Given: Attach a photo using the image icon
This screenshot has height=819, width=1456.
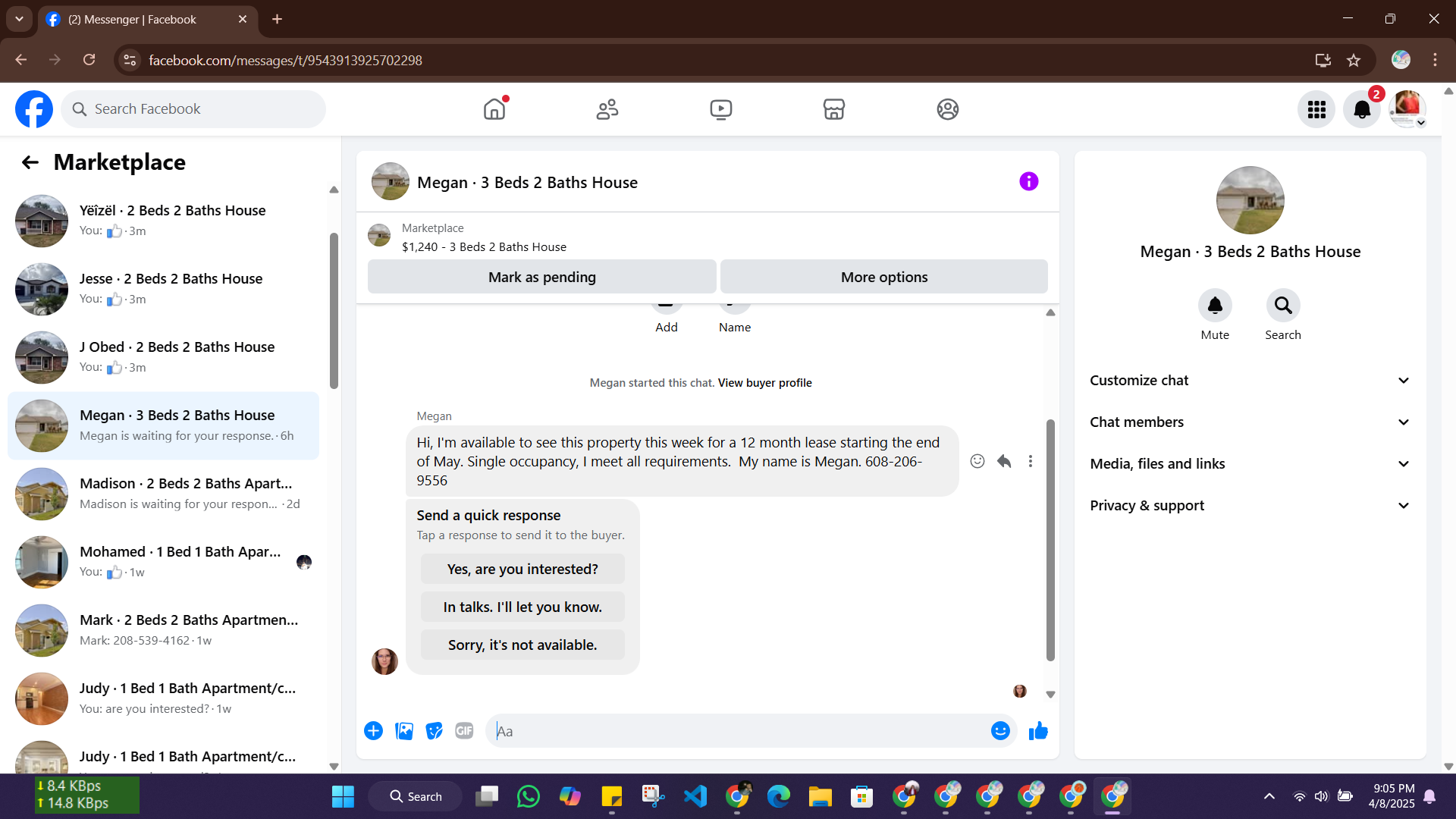Looking at the screenshot, I should [x=404, y=731].
